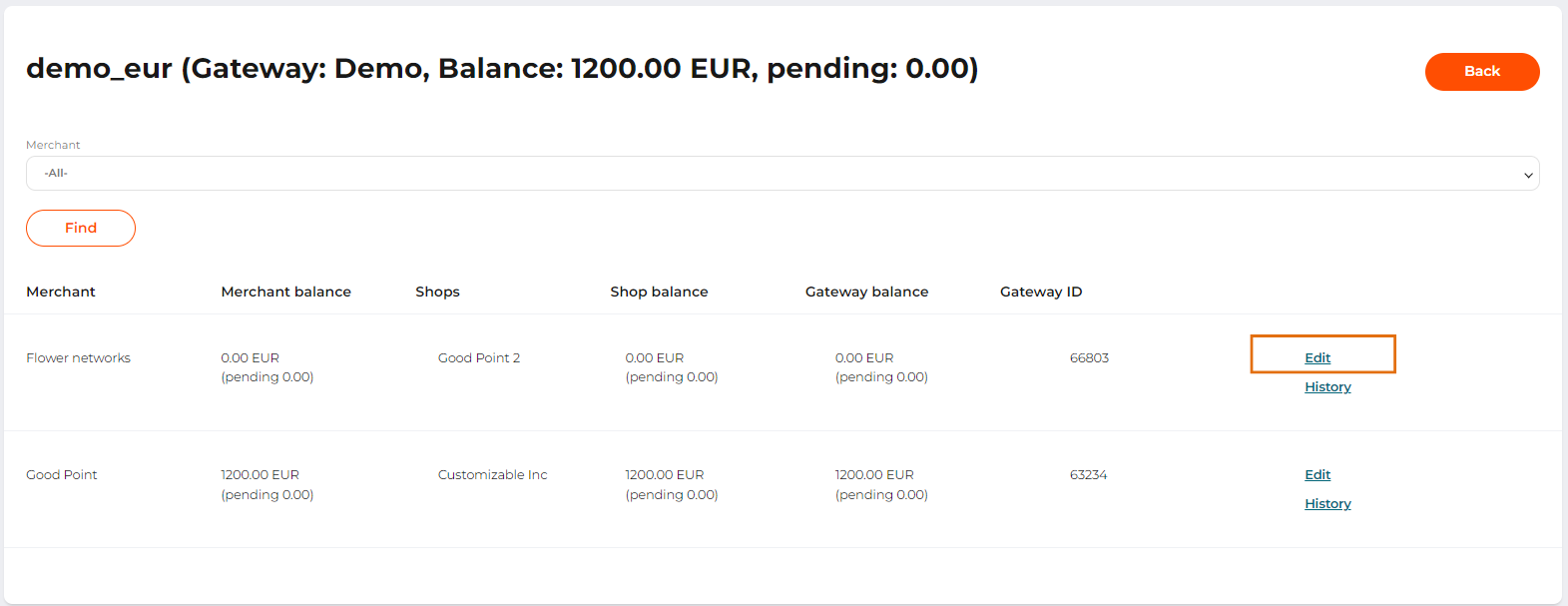Viewport: 1568px width, 606px height.
Task: Click the Good Point 2 shop name
Action: coord(479,358)
